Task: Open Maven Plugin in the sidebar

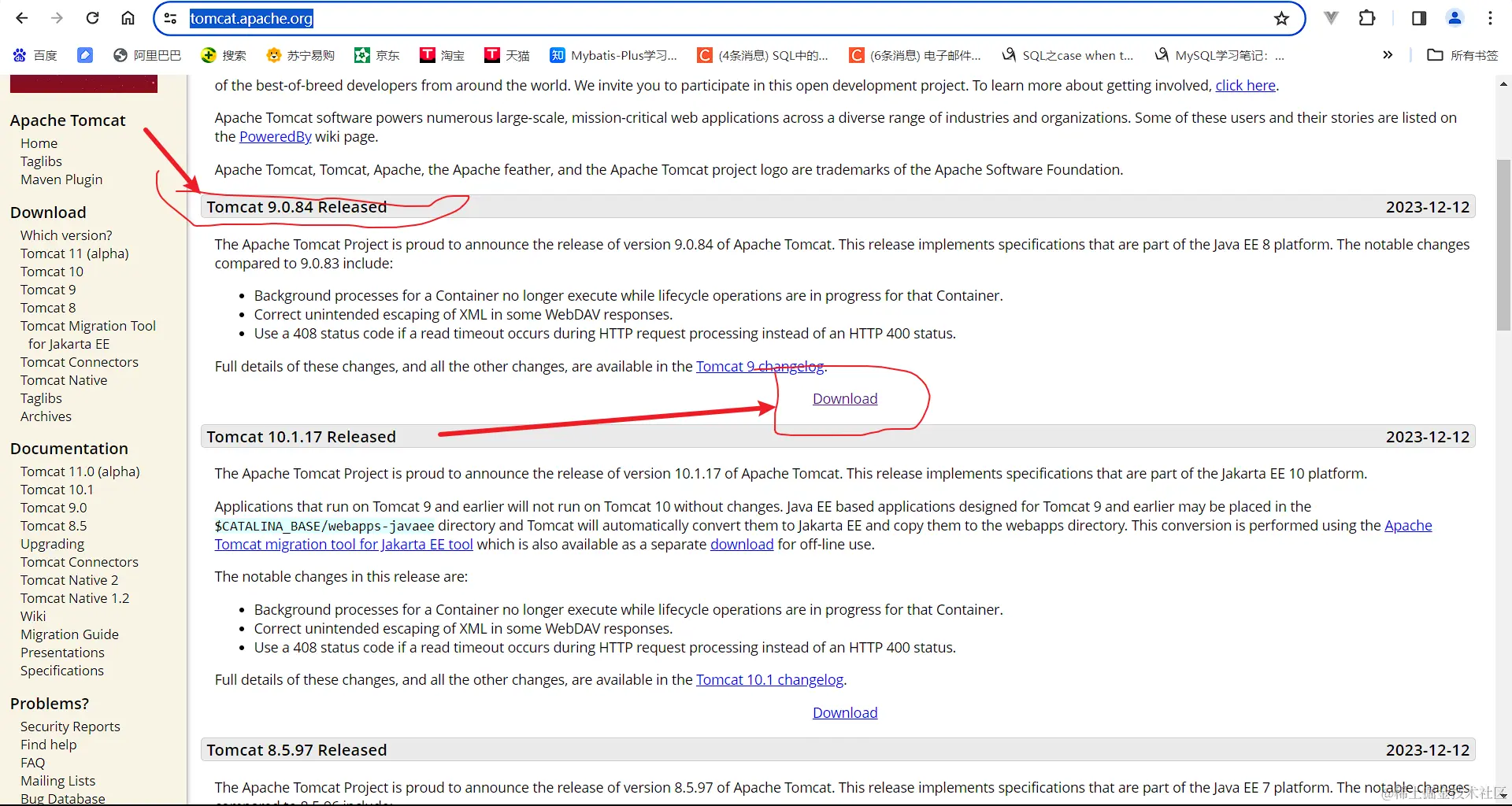Action: click(x=61, y=179)
